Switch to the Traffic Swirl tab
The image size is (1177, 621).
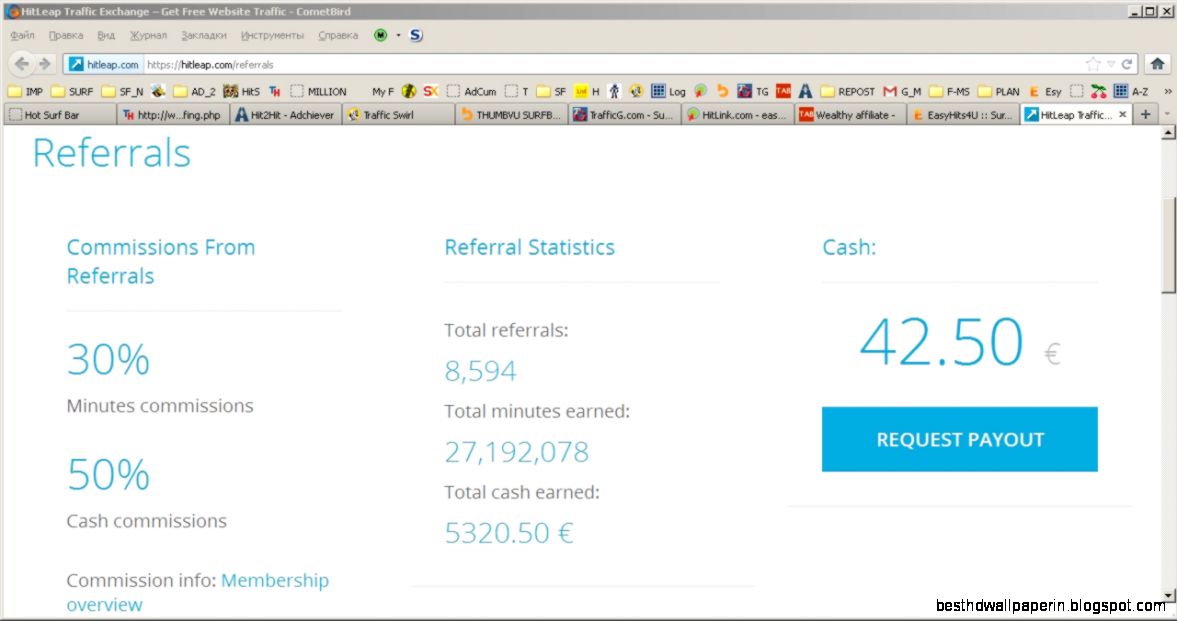pos(398,113)
